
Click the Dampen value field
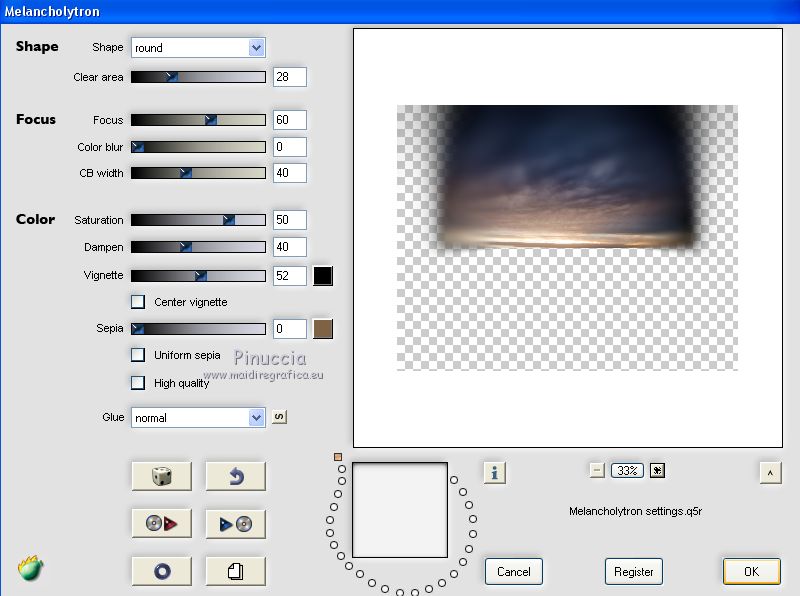[x=290, y=247]
